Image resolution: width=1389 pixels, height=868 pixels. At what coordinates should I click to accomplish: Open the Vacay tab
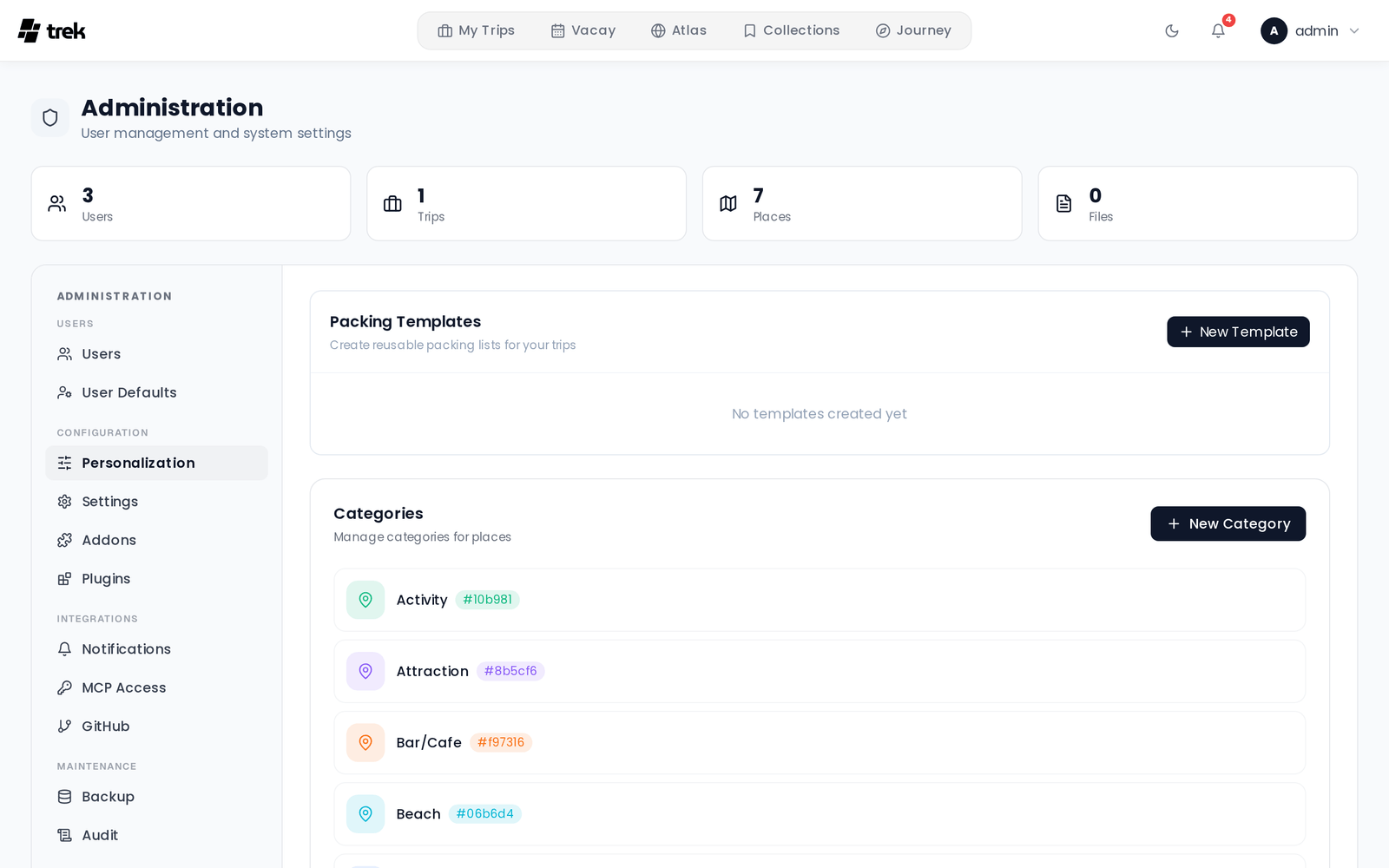click(583, 31)
